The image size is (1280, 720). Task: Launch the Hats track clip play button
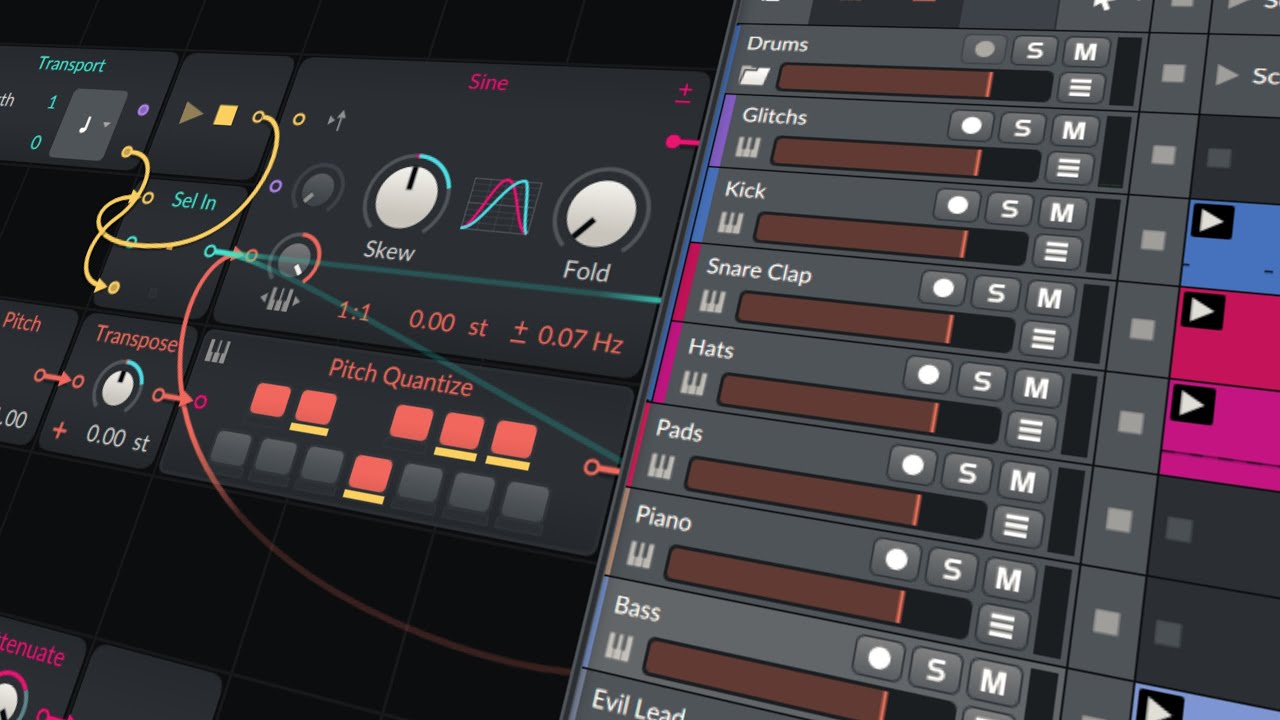coord(1191,404)
